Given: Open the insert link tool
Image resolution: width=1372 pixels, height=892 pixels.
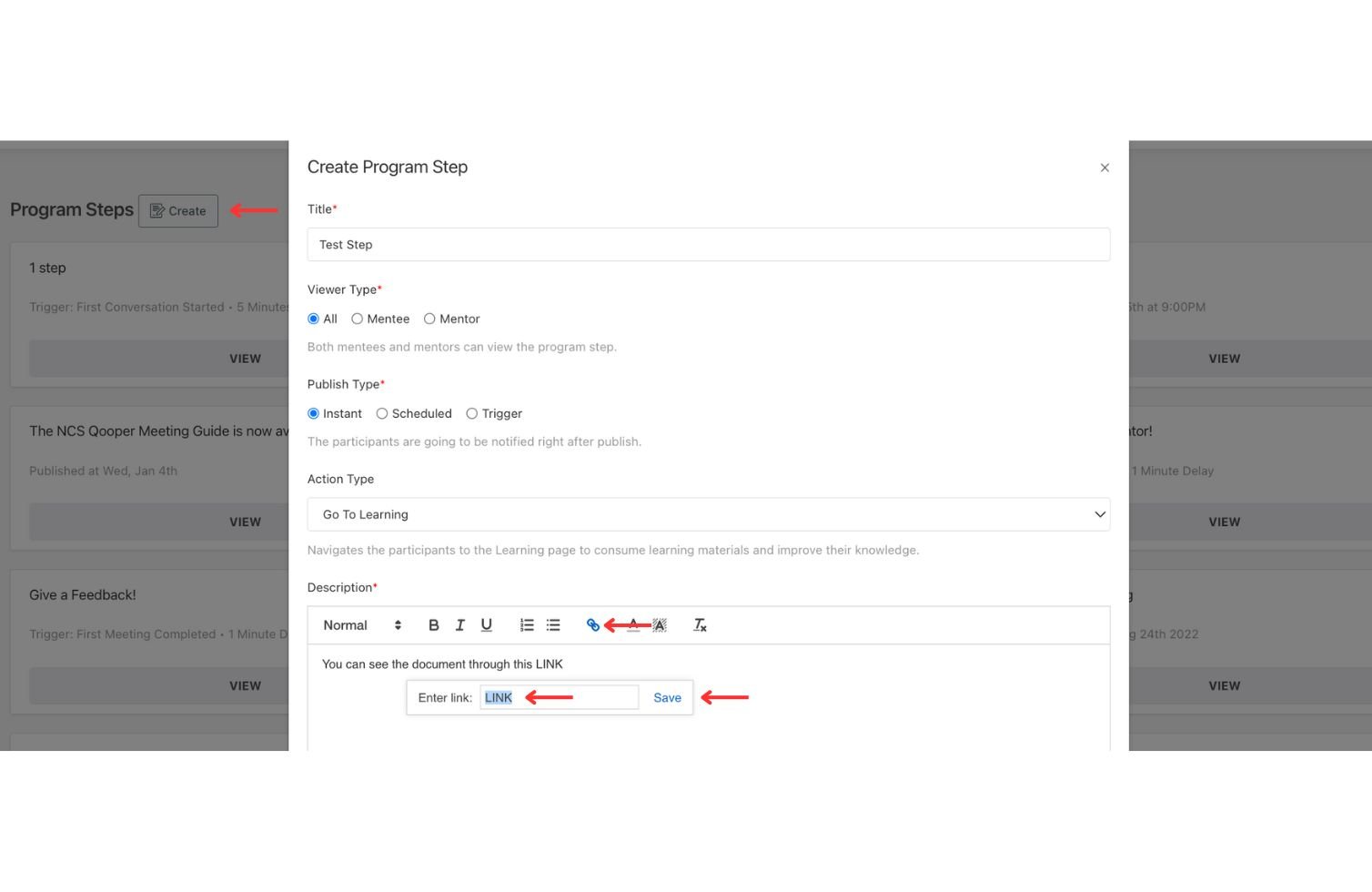Looking at the screenshot, I should [593, 624].
